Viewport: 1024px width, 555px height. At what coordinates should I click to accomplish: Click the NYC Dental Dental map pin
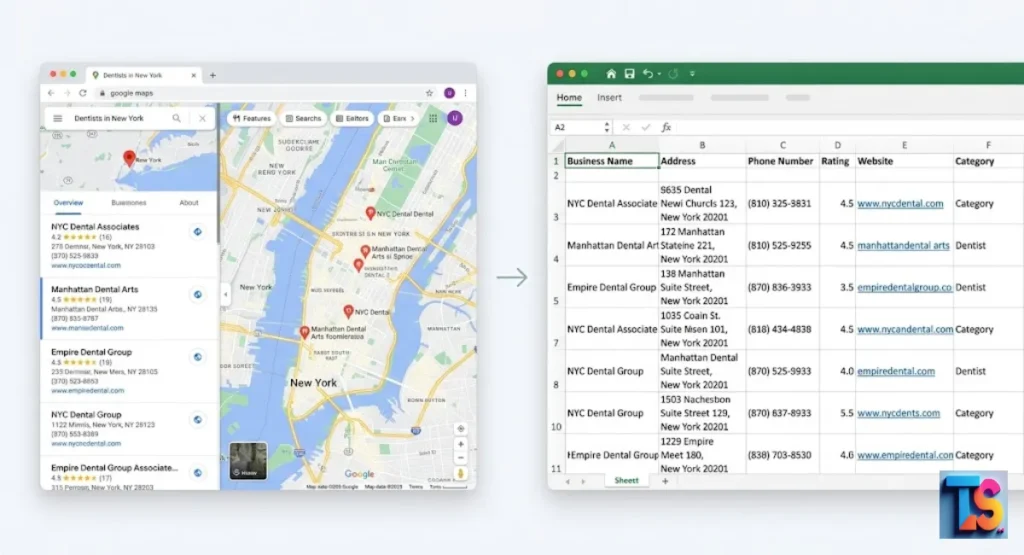pos(370,214)
